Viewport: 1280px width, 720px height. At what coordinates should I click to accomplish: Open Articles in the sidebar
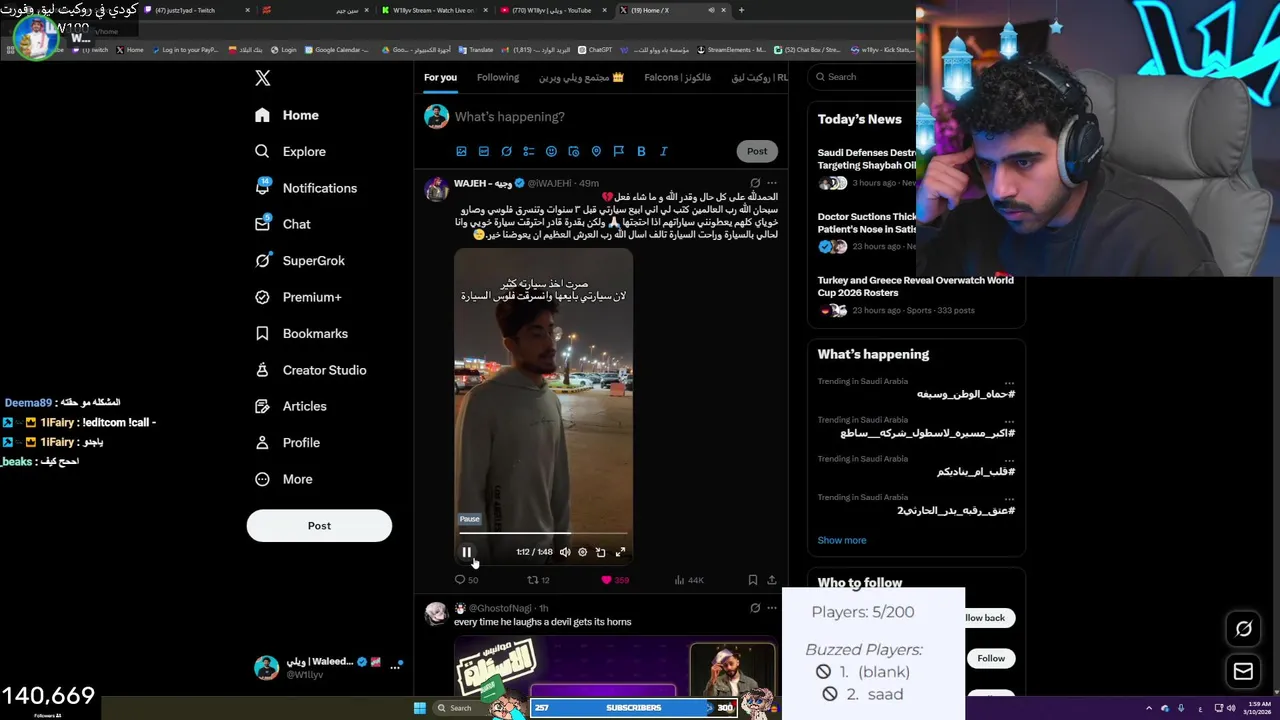(290, 406)
